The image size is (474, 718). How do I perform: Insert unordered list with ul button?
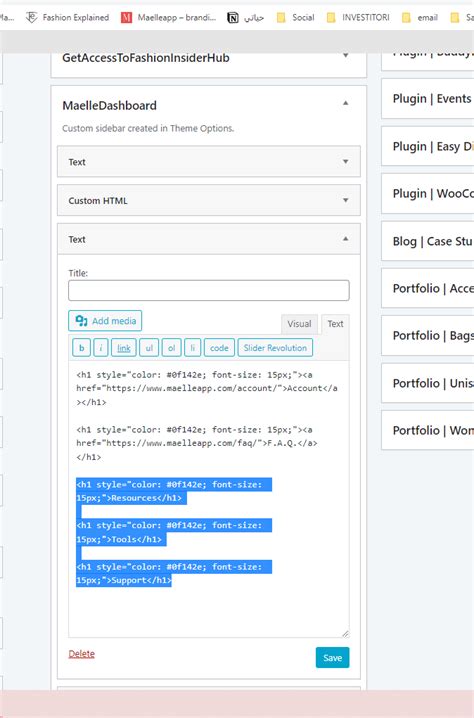[149, 348]
